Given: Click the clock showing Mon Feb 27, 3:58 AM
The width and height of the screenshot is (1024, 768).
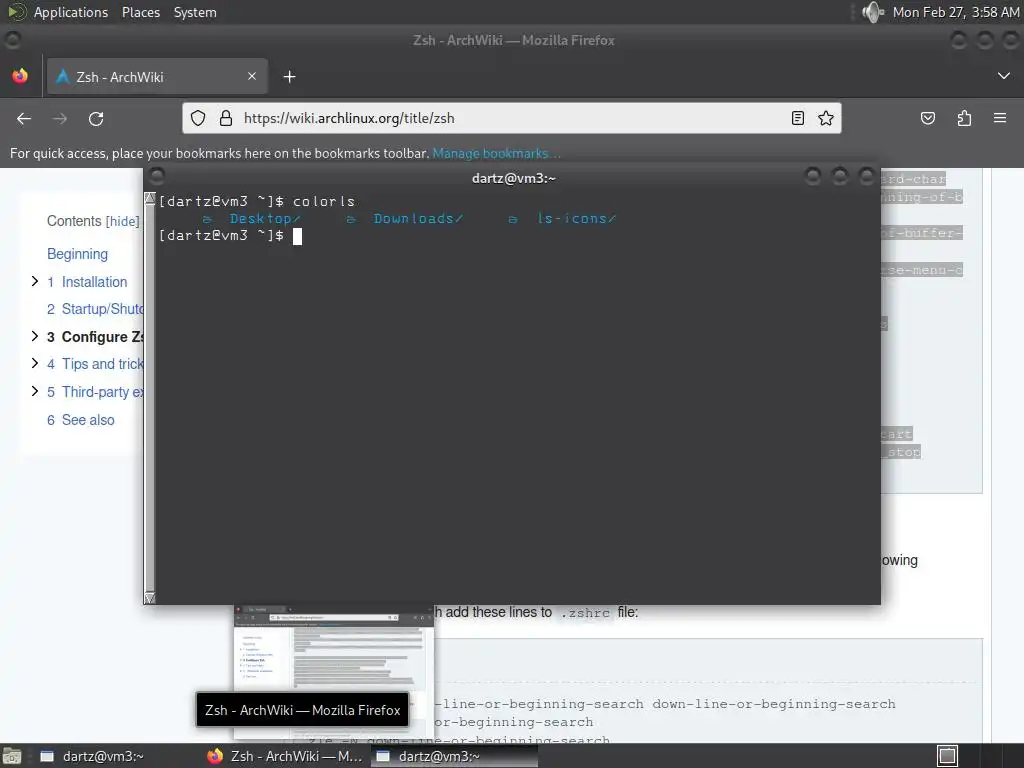Looking at the screenshot, I should [x=955, y=12].
